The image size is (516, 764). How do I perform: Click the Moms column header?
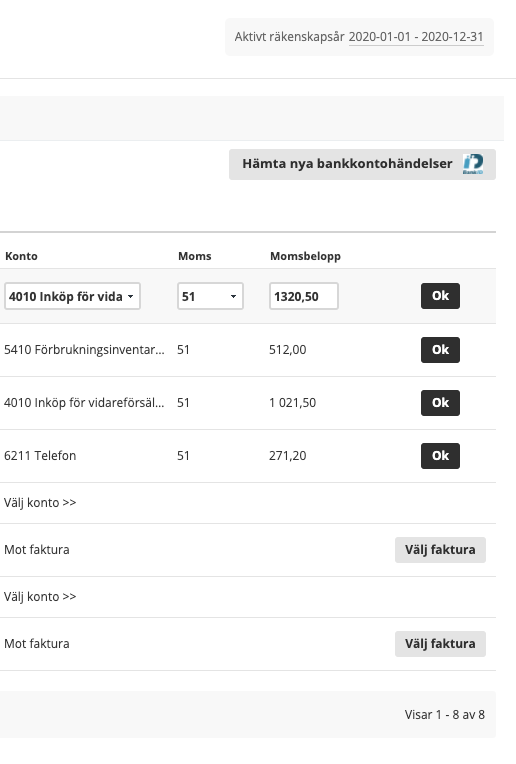tap(194, 256)
